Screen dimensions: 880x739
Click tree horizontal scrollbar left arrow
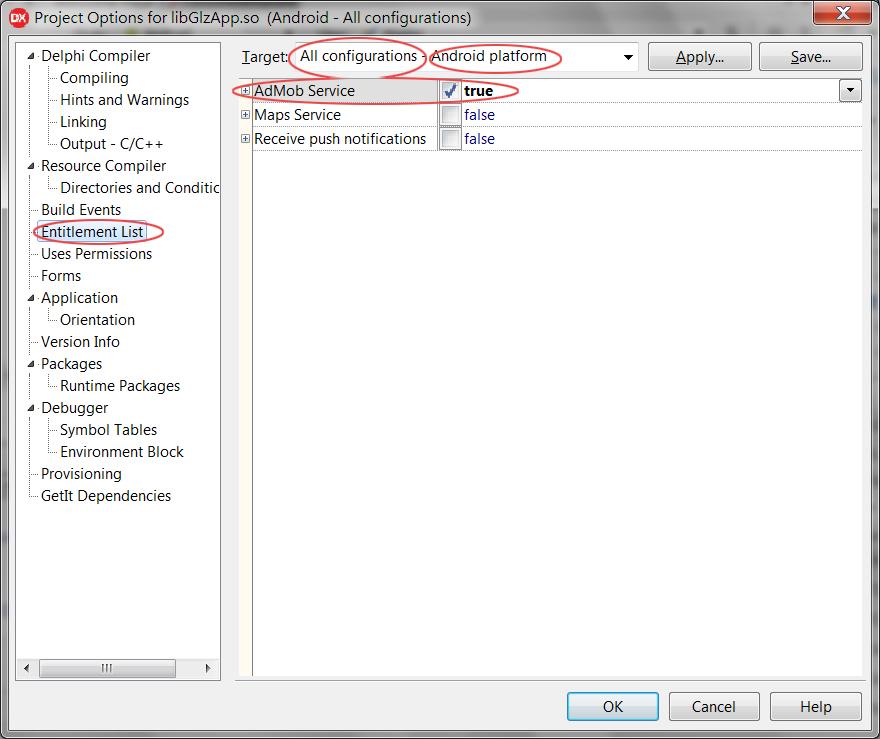(x=26, y=668)
